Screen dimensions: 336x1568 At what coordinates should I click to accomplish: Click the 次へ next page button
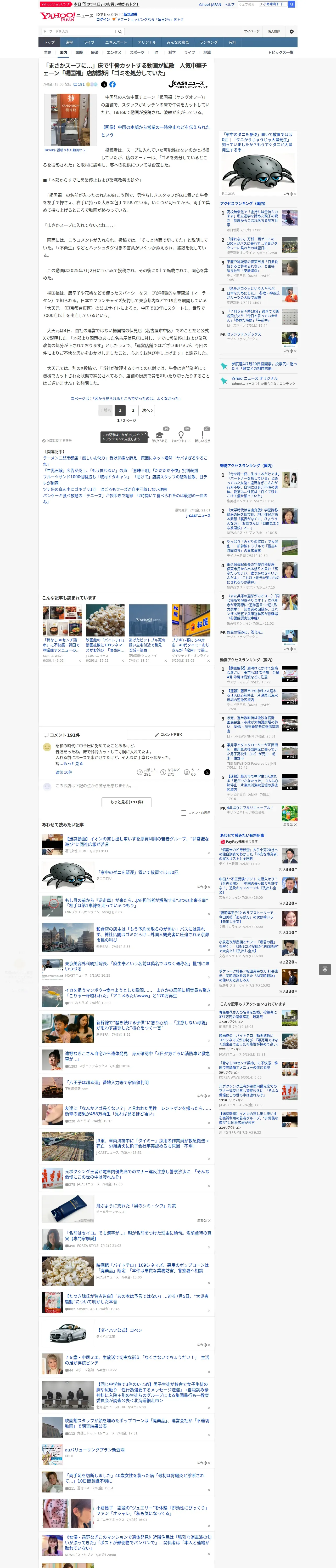point(147,410)
